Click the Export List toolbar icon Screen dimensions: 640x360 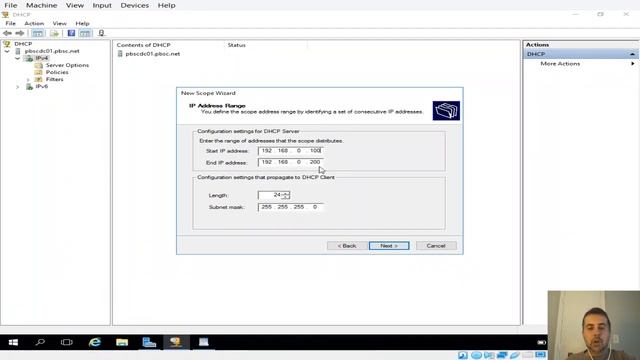(x=54, y=33)
